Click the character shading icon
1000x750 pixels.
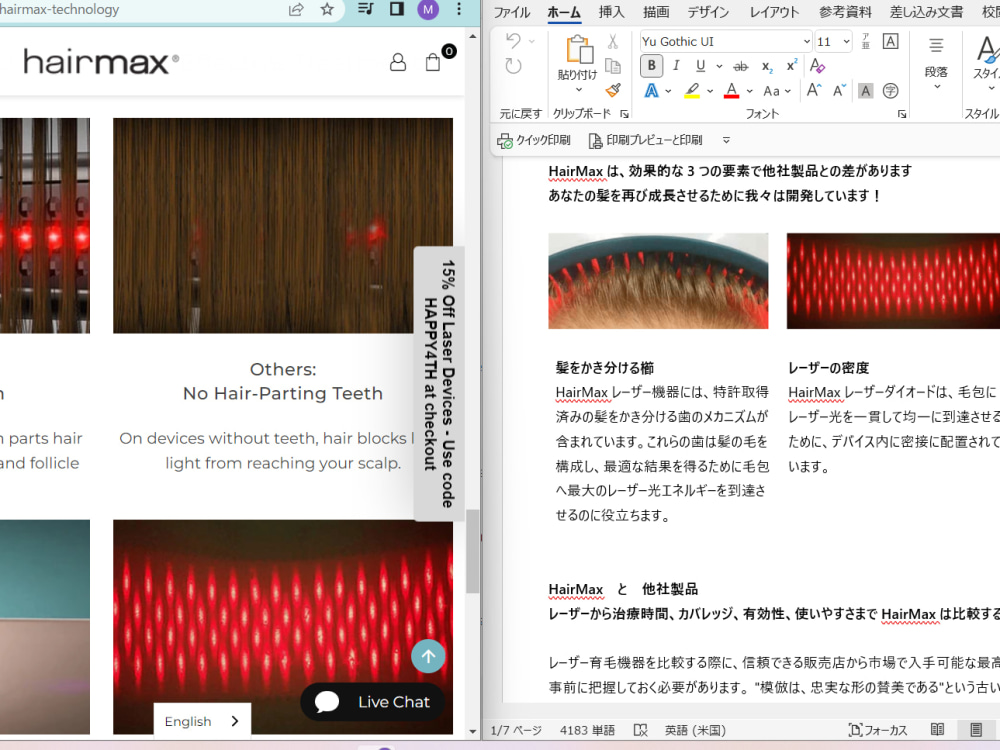click(865, 91)
